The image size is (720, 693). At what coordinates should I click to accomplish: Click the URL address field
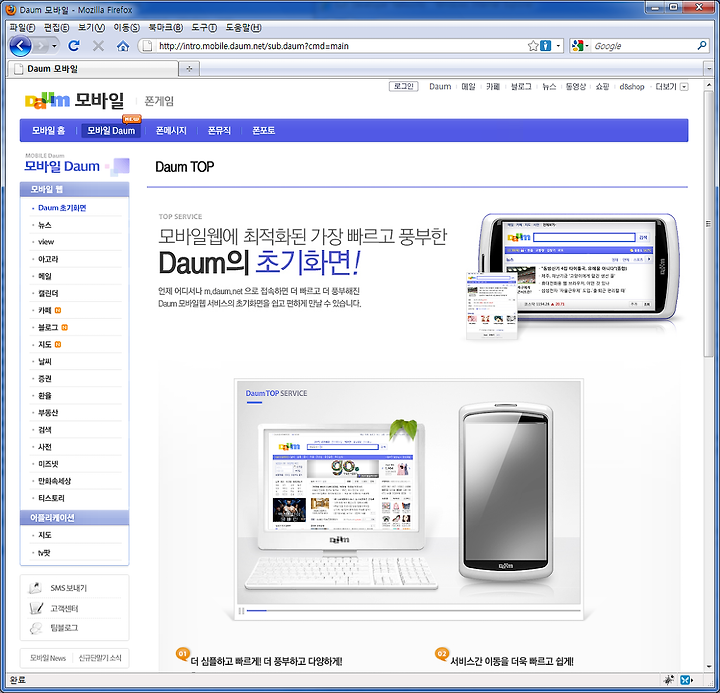340,45
